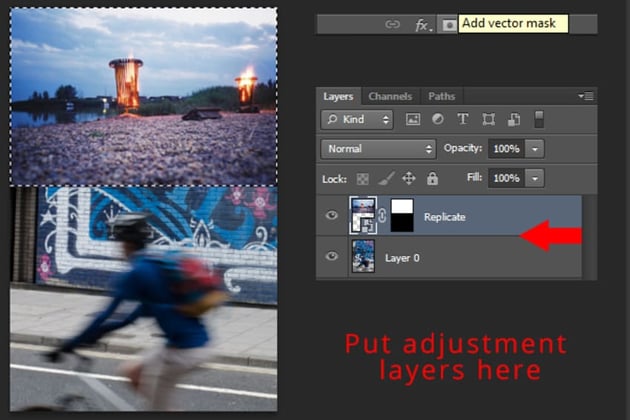Open the Kind filter dropdown

click(x=357, y=119)
